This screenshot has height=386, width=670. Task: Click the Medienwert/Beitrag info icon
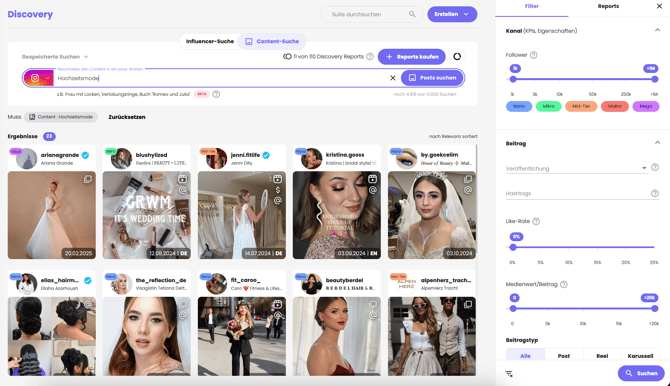pyautogui.click(x=564, y=284)
